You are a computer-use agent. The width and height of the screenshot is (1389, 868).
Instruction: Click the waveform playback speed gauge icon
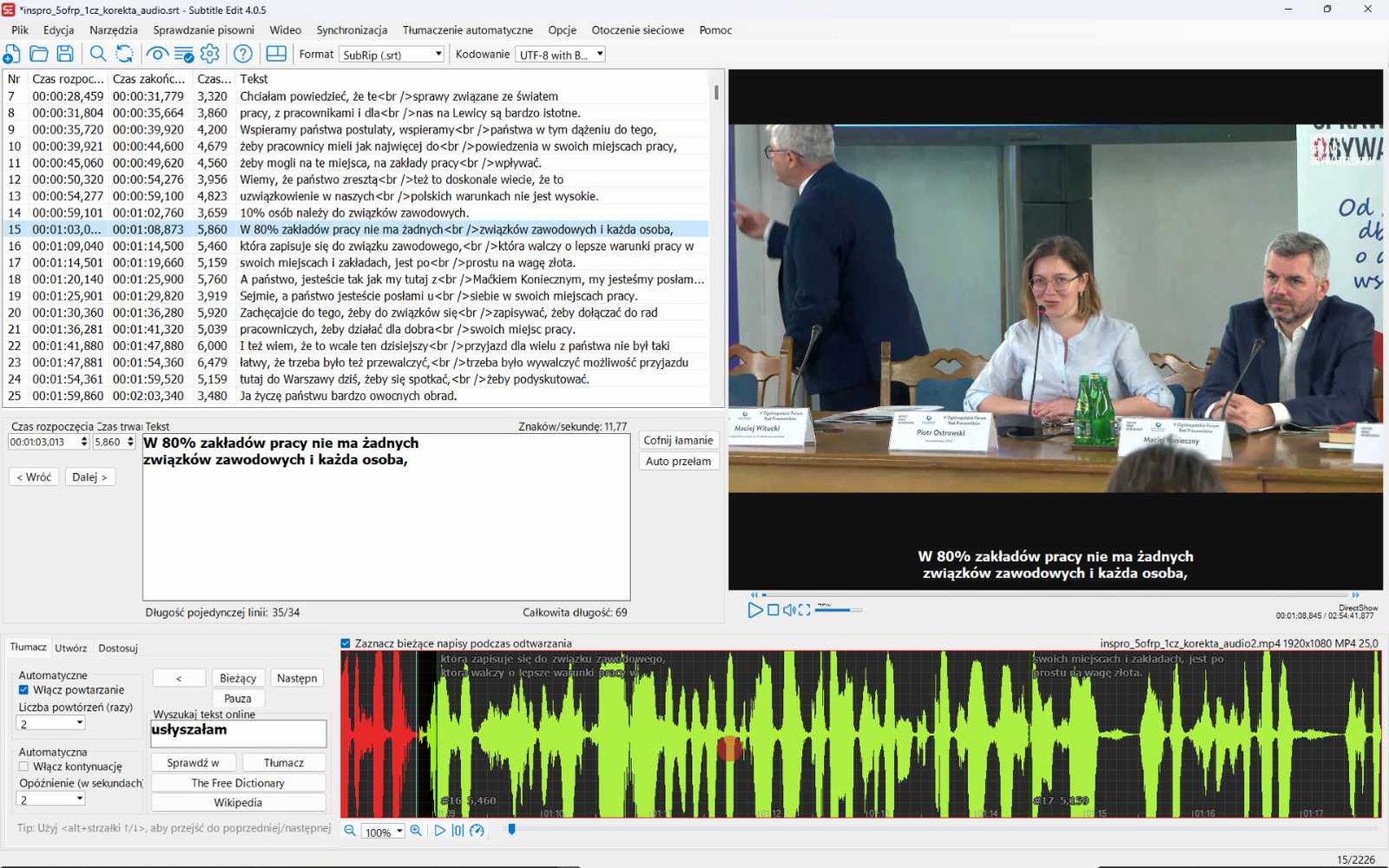coord(477,831)
